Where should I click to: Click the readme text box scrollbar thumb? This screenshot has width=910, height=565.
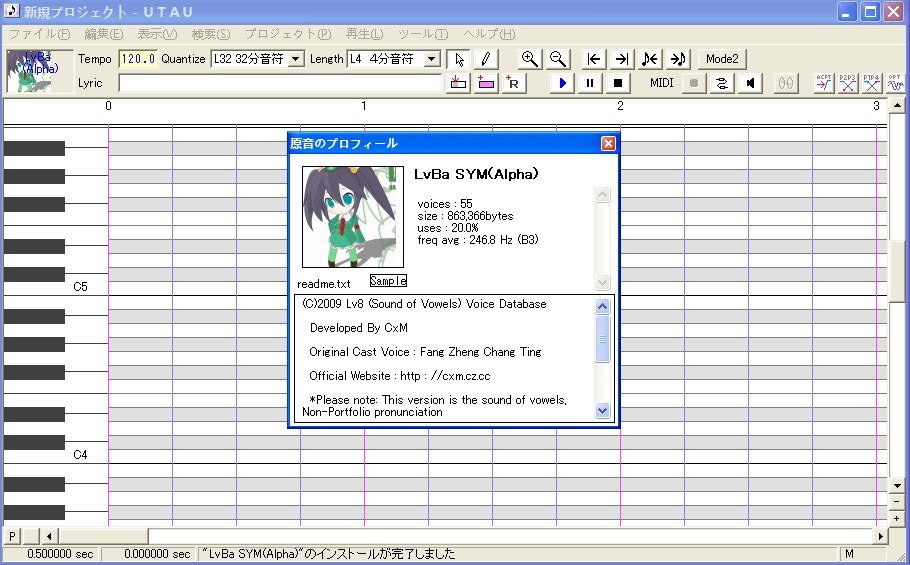pos(602,339)
